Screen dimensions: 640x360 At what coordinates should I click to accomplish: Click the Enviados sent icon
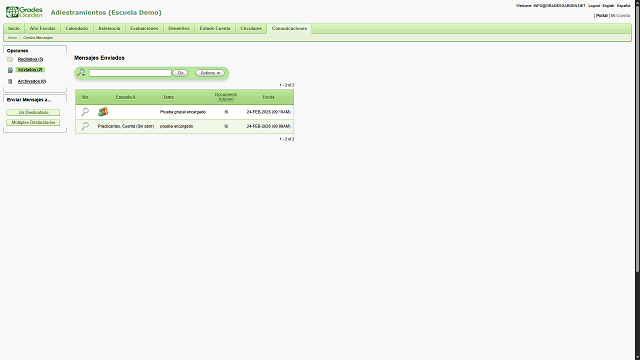point(10,70)
